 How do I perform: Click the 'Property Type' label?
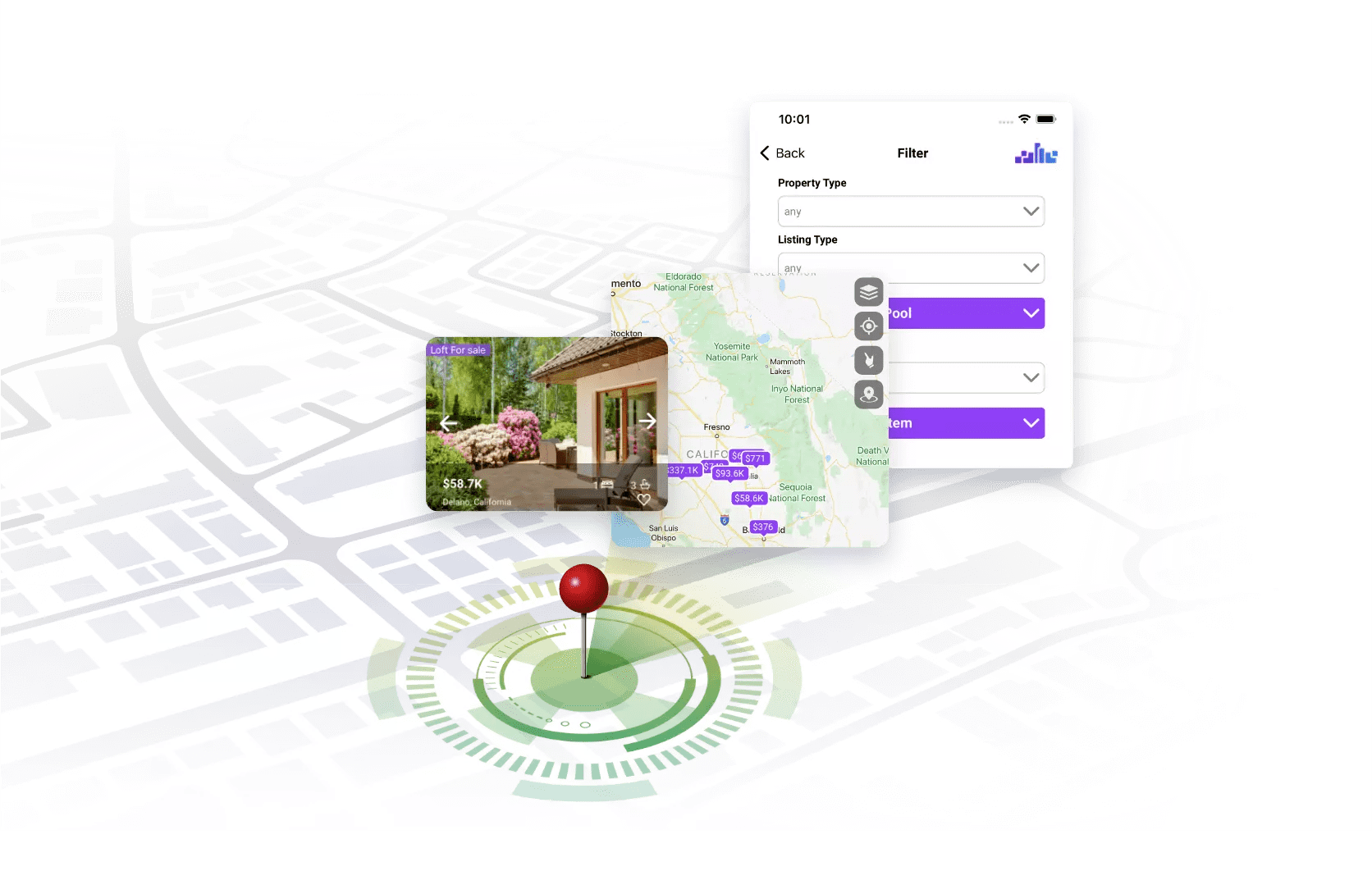812,183
